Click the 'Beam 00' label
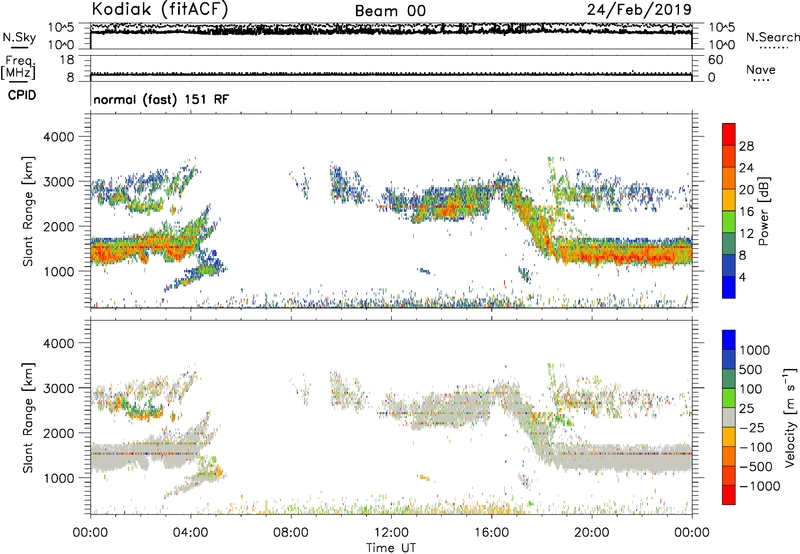Image resolution: width=800 pixels, height=554 pixels. [x=390, y=11]
